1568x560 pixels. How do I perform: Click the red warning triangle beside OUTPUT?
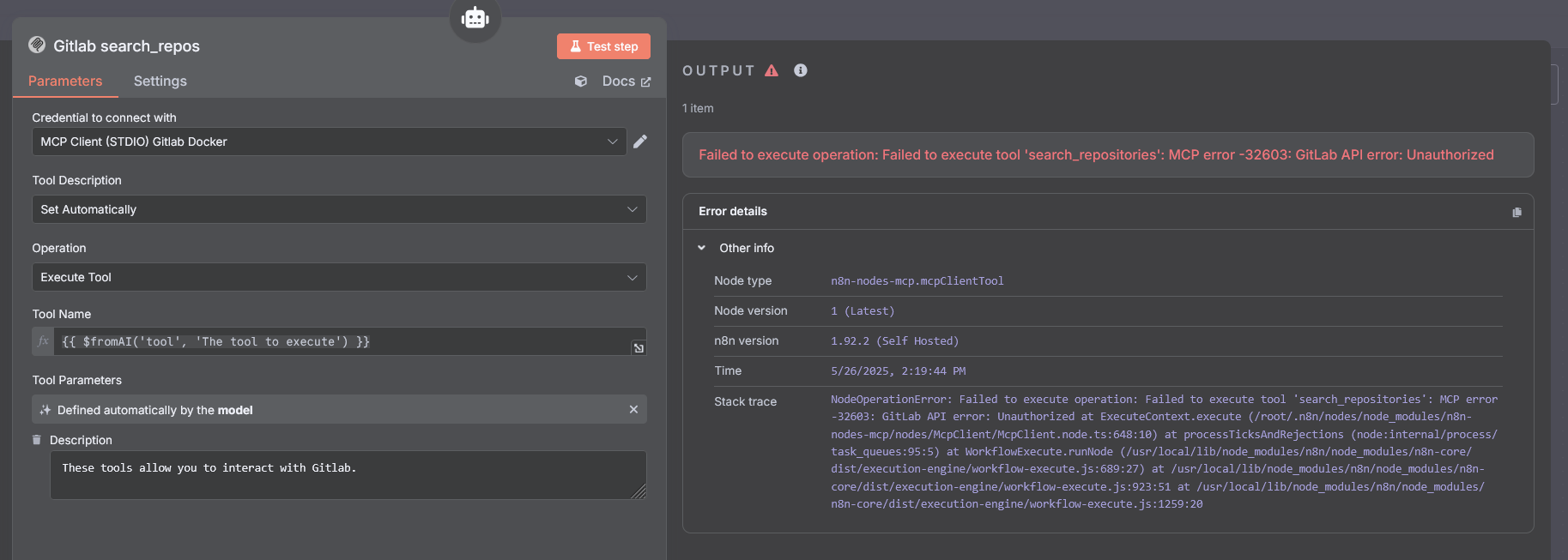click(x=772, y=70)
